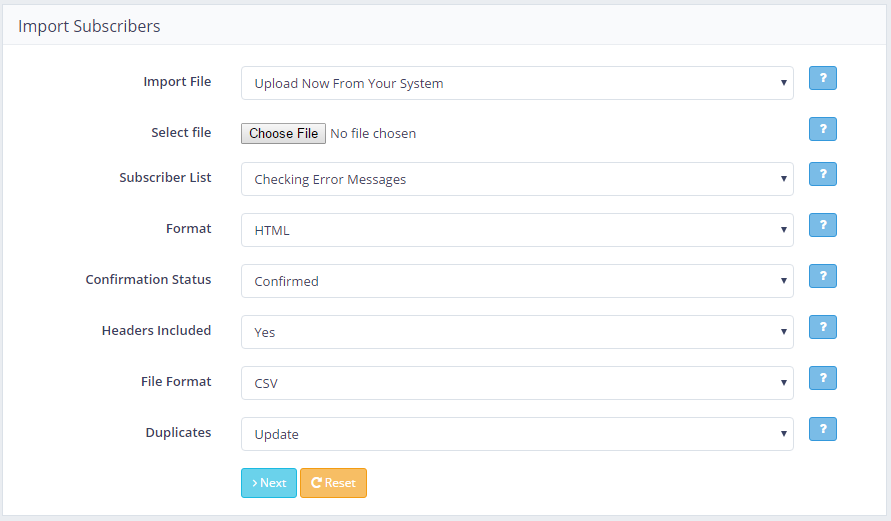
Task: Open help icon for Subscriber List
Action: [822, 174]
